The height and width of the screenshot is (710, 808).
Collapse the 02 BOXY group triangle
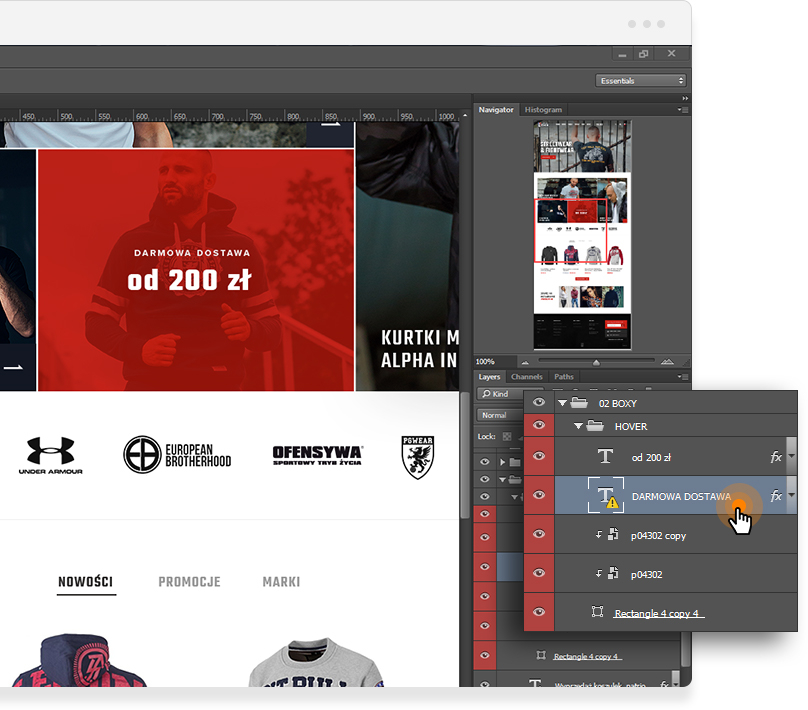pyautogui.click(x=562, y=403)
